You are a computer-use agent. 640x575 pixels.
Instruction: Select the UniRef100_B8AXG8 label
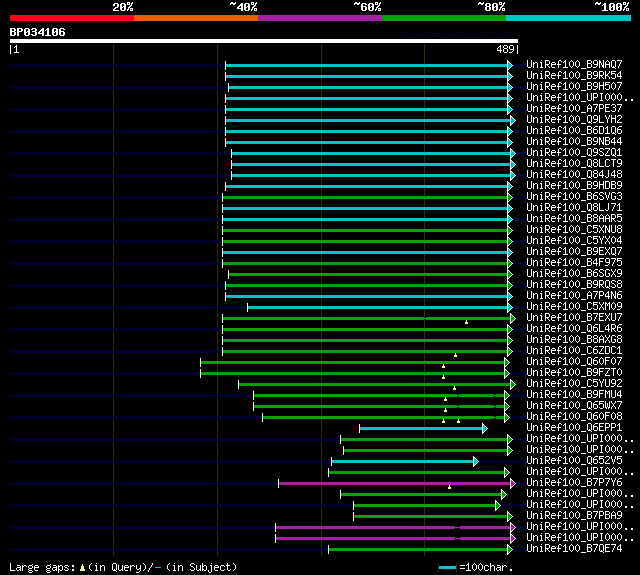[x=574, y=340]
